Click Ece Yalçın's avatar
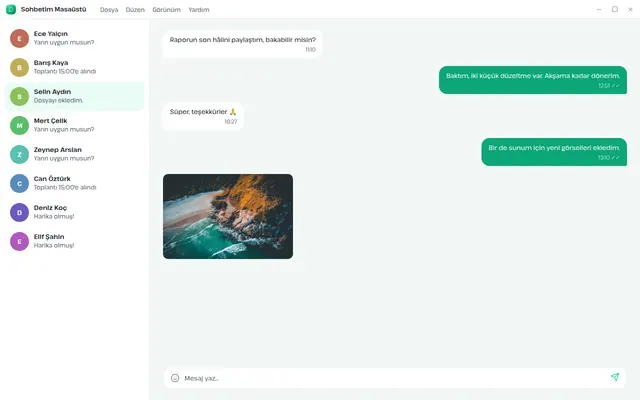 coord(19,38)
